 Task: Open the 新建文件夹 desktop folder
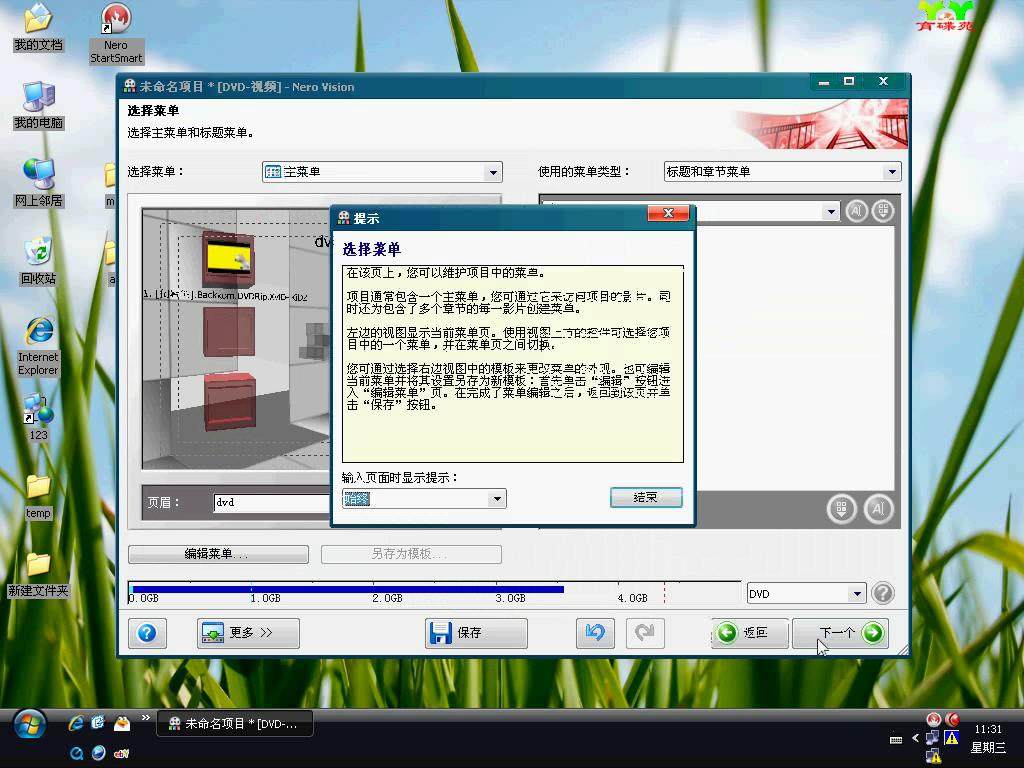click(39, 575)
